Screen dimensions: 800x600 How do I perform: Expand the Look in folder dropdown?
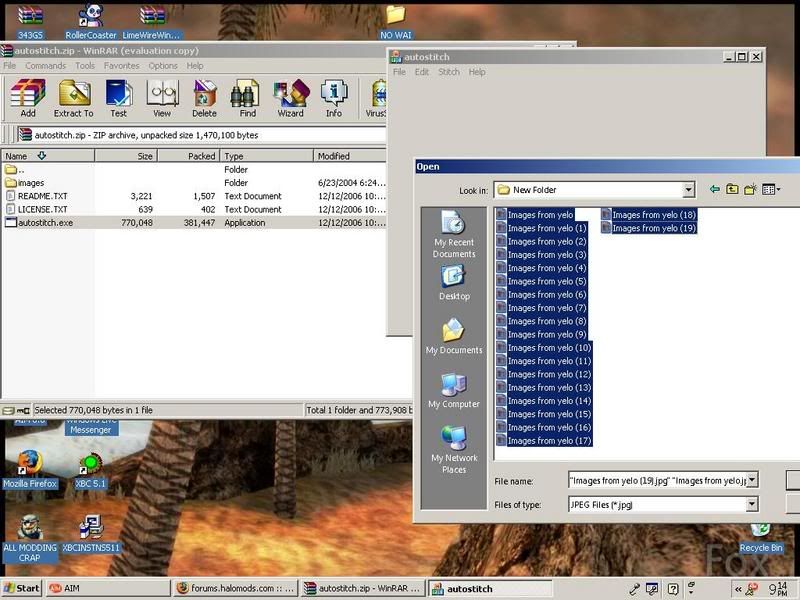689,190
